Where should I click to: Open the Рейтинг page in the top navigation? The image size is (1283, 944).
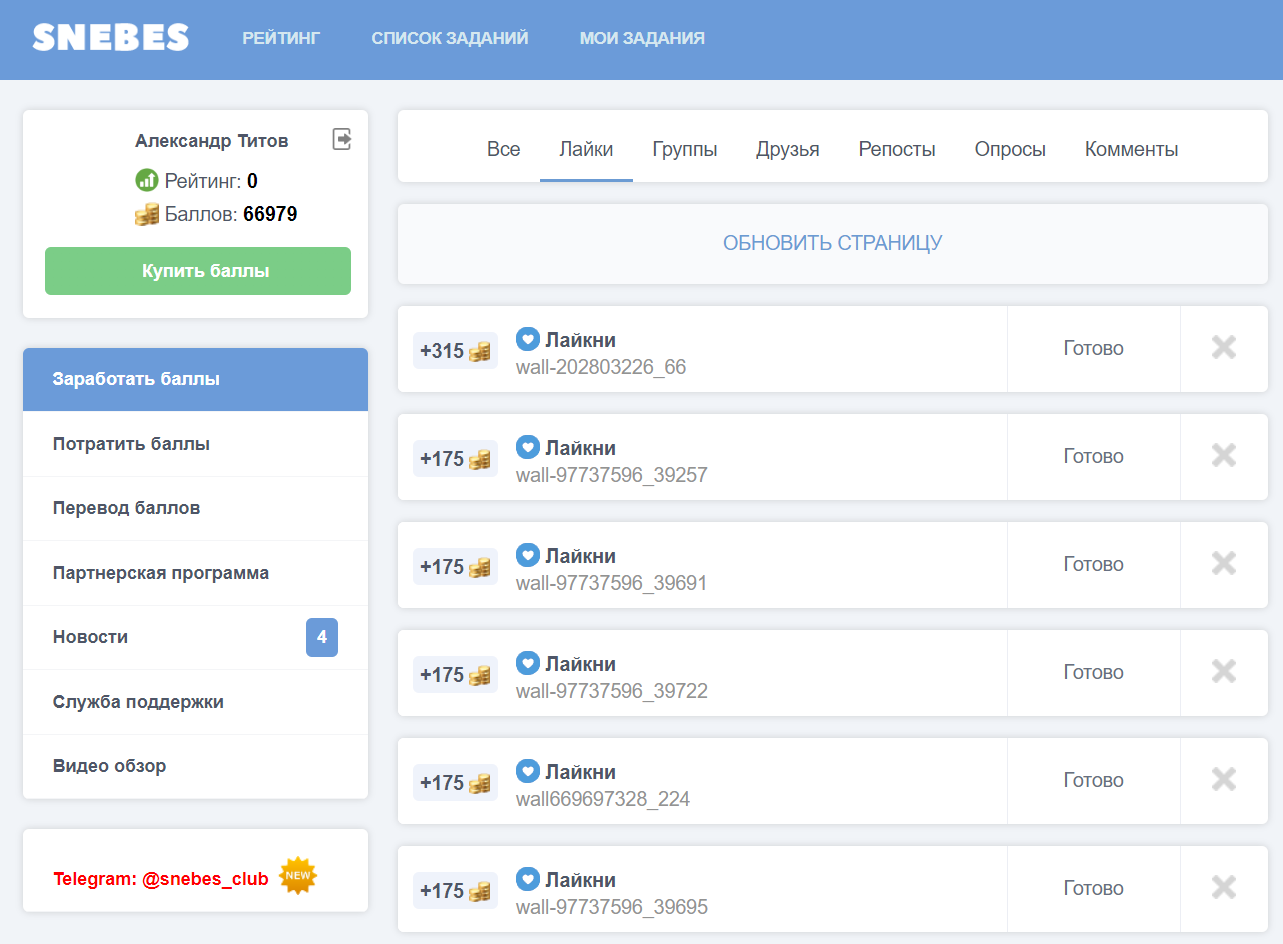tap(281, 38)
